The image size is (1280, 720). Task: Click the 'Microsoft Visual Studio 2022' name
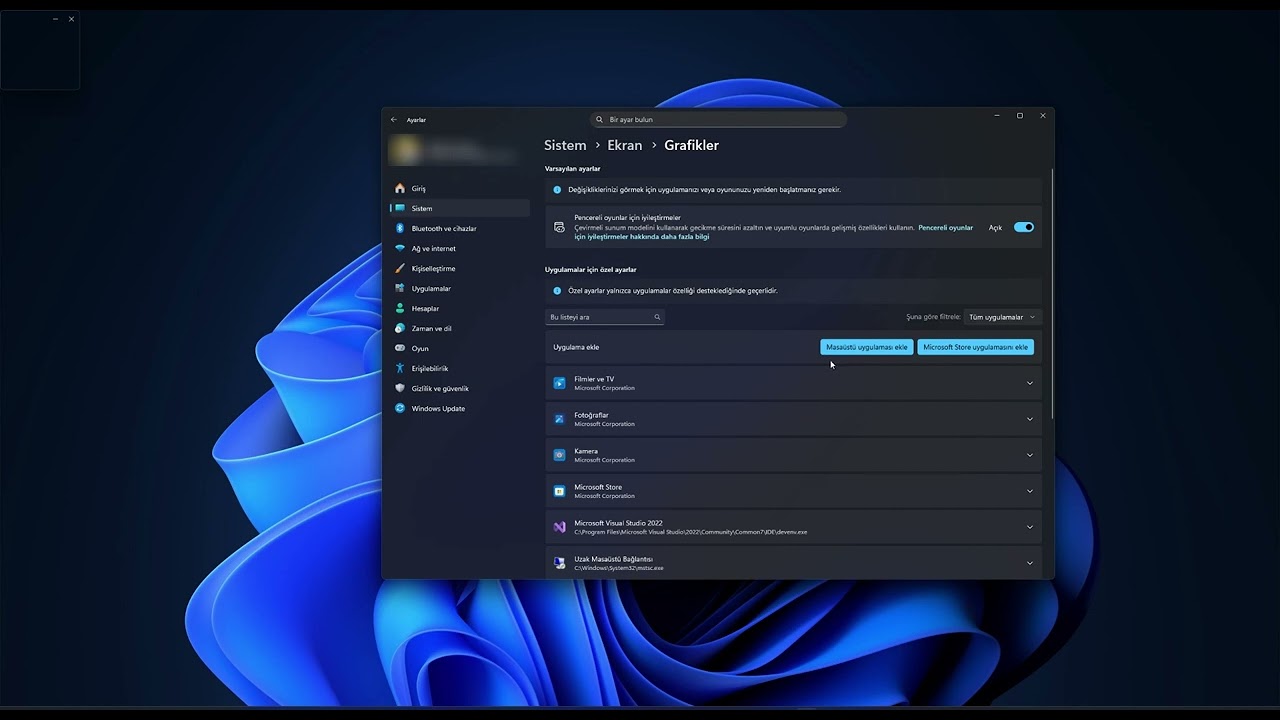click(618, 523)
